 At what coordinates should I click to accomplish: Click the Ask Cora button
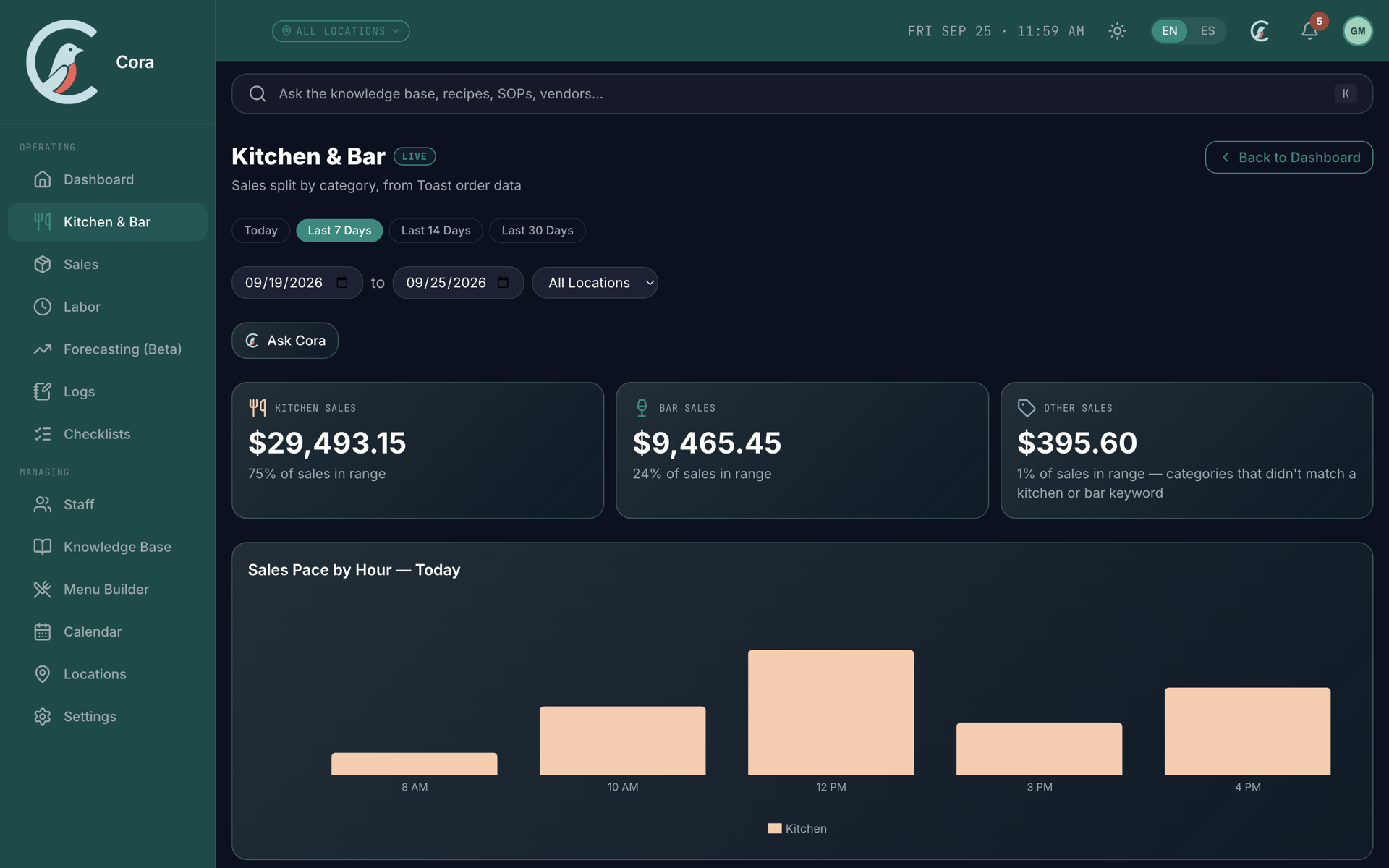tap(285, 341)
